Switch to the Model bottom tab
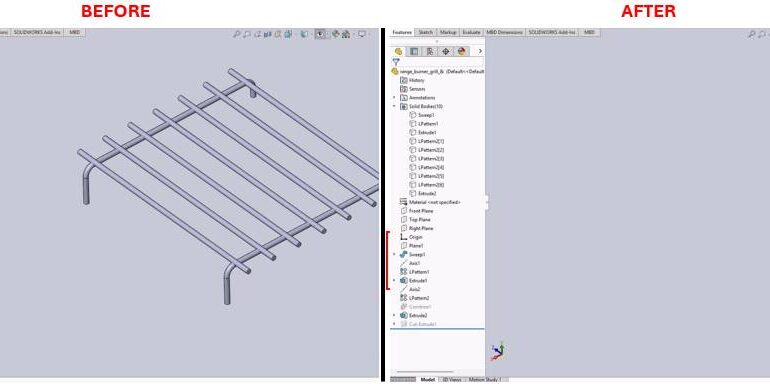Viewport: 770px width, 384px height. click(x=427, y=380)
